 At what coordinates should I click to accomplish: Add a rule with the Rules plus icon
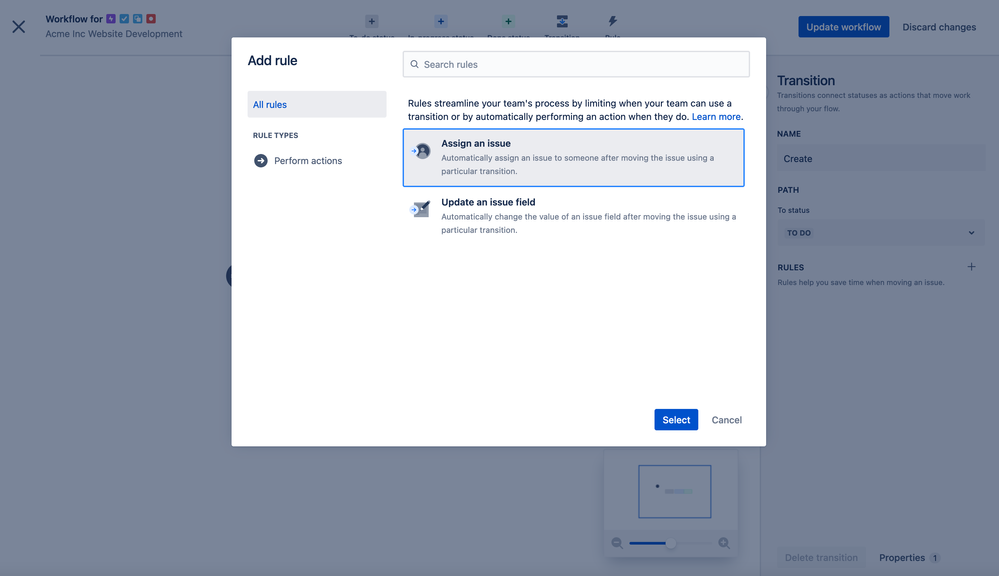[x=971, y=267]
